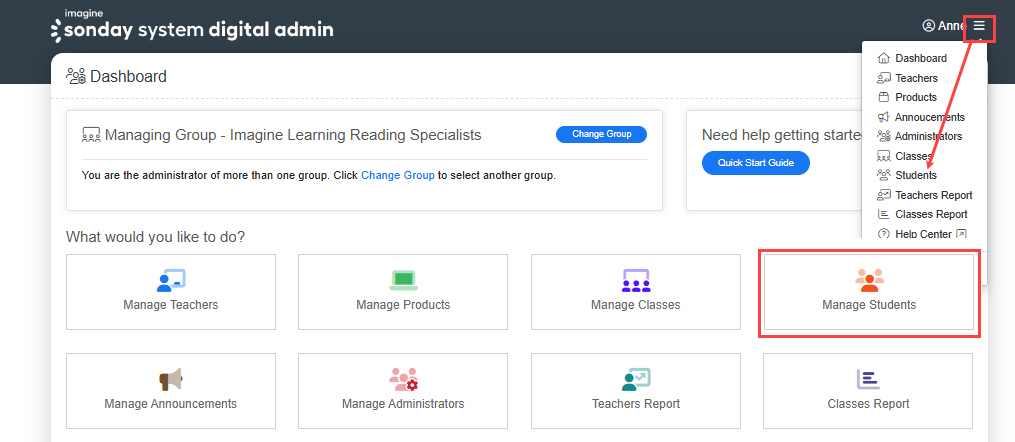Viewport: 1015px width, 442px height.
Task: Open the Manage Products card
Action: coord(403,292)
